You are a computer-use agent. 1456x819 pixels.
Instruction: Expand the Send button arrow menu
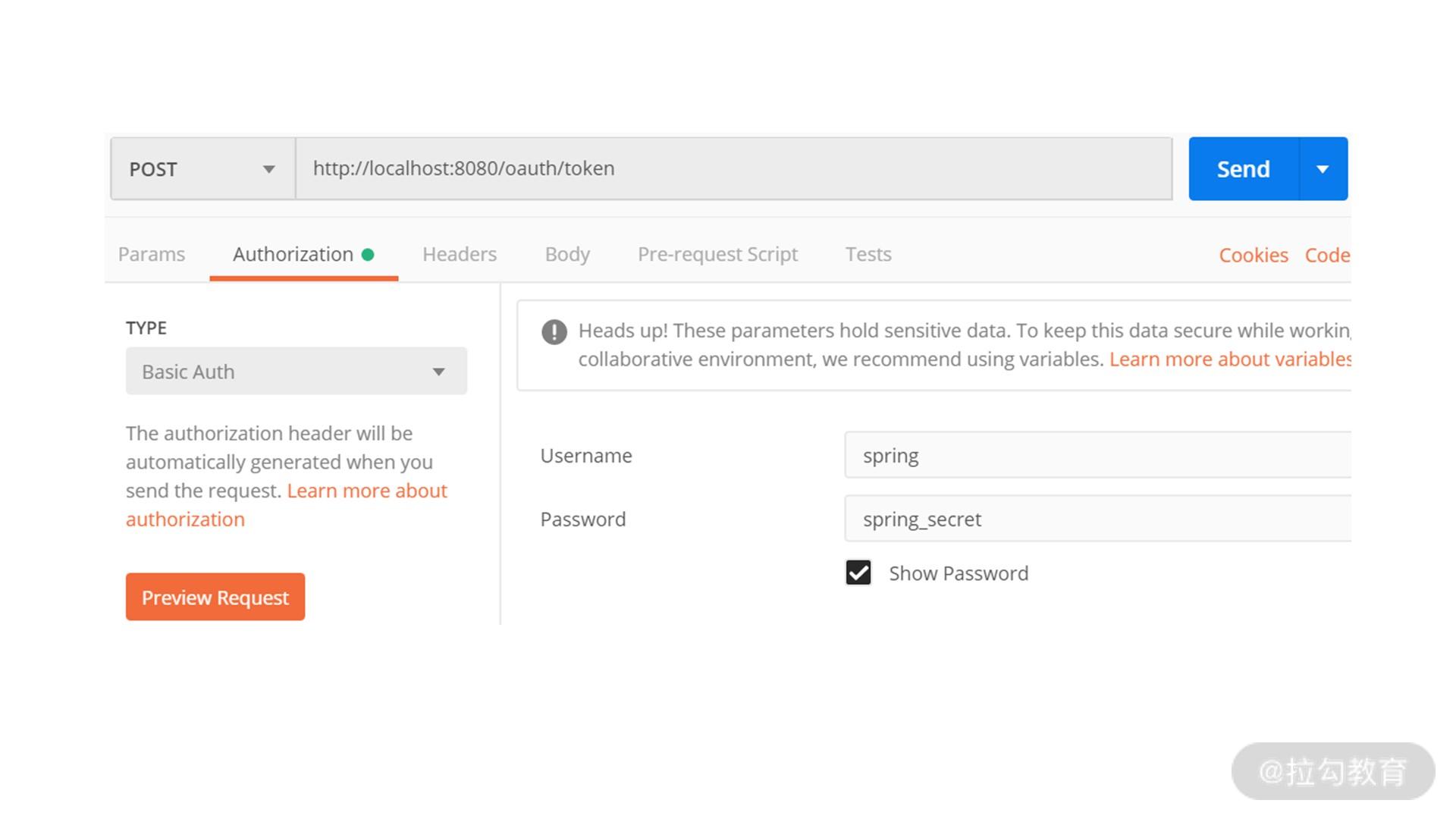(1323, 169)
